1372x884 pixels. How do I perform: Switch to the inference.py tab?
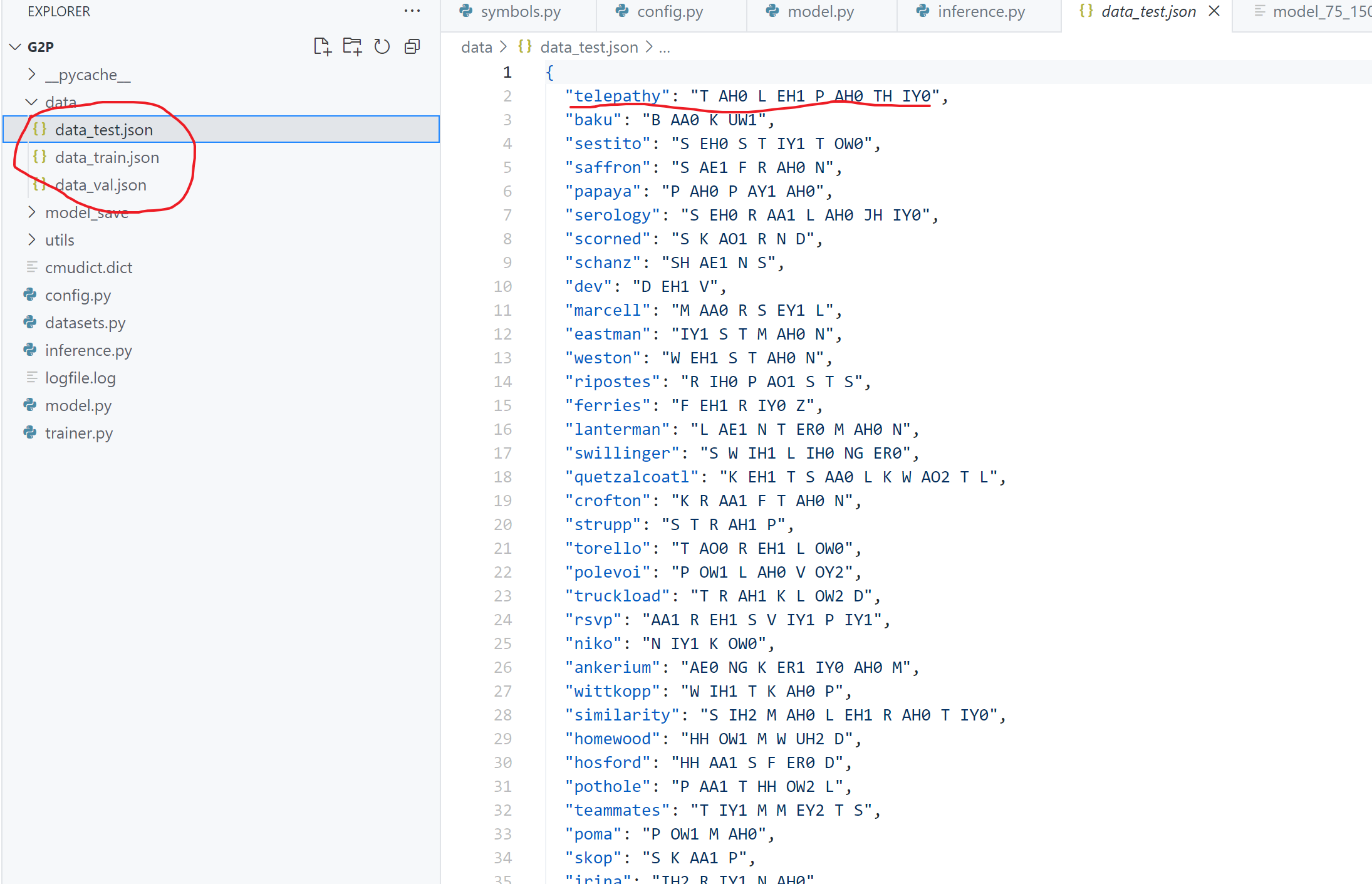(980, 11)
